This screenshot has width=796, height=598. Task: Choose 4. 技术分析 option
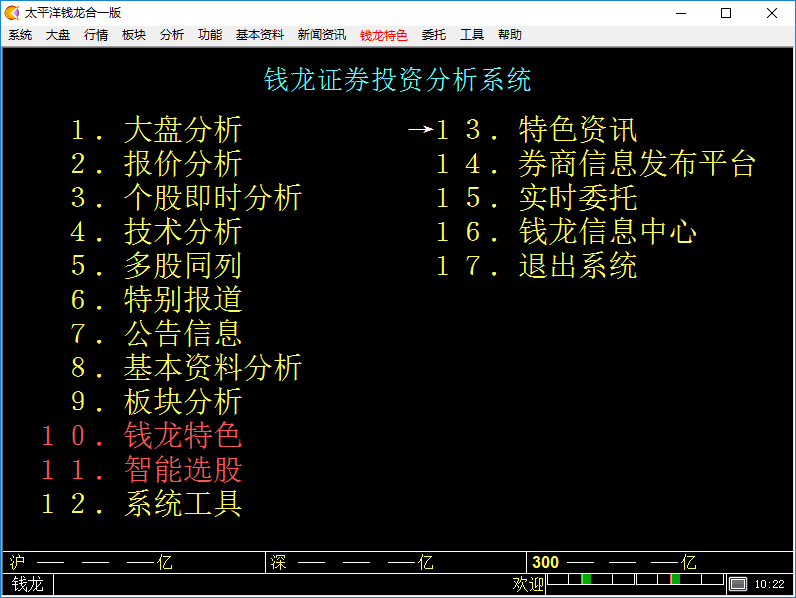(156, 231)
